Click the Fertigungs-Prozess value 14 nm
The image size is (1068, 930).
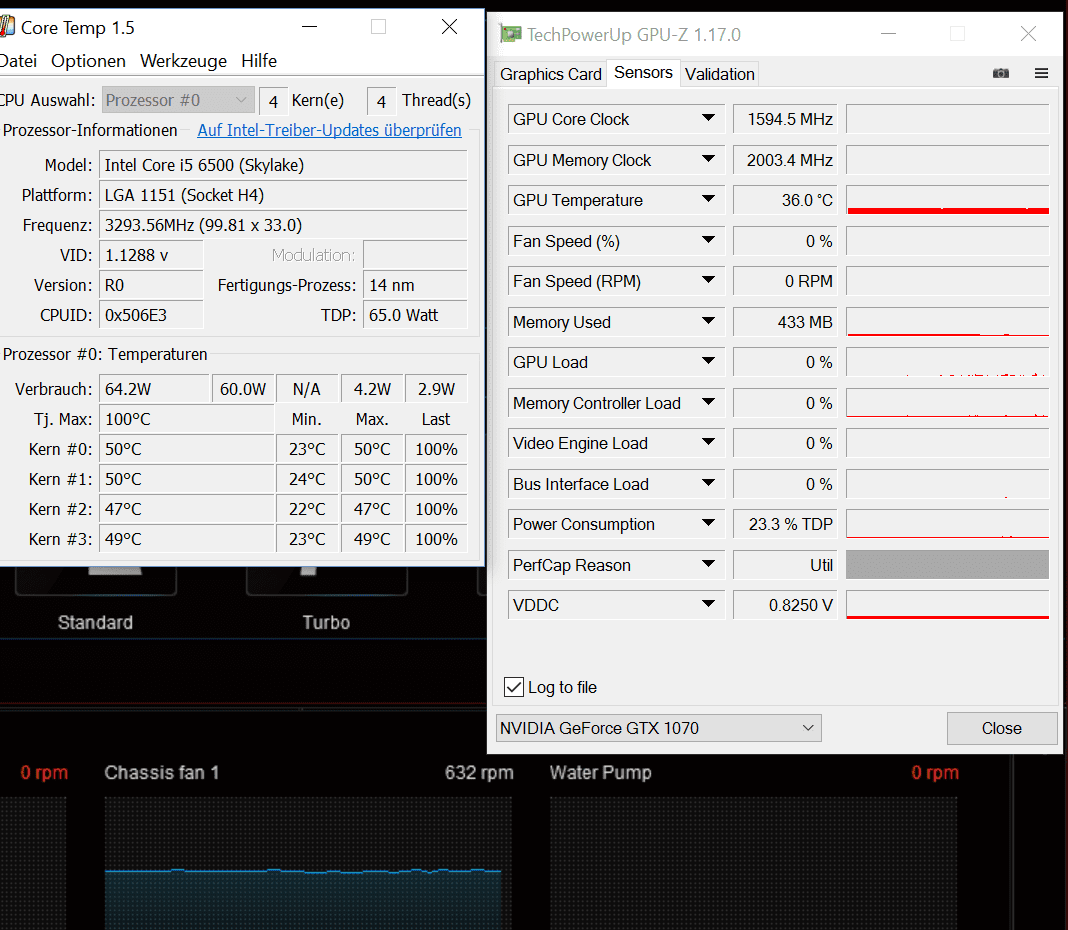point(415,285)
